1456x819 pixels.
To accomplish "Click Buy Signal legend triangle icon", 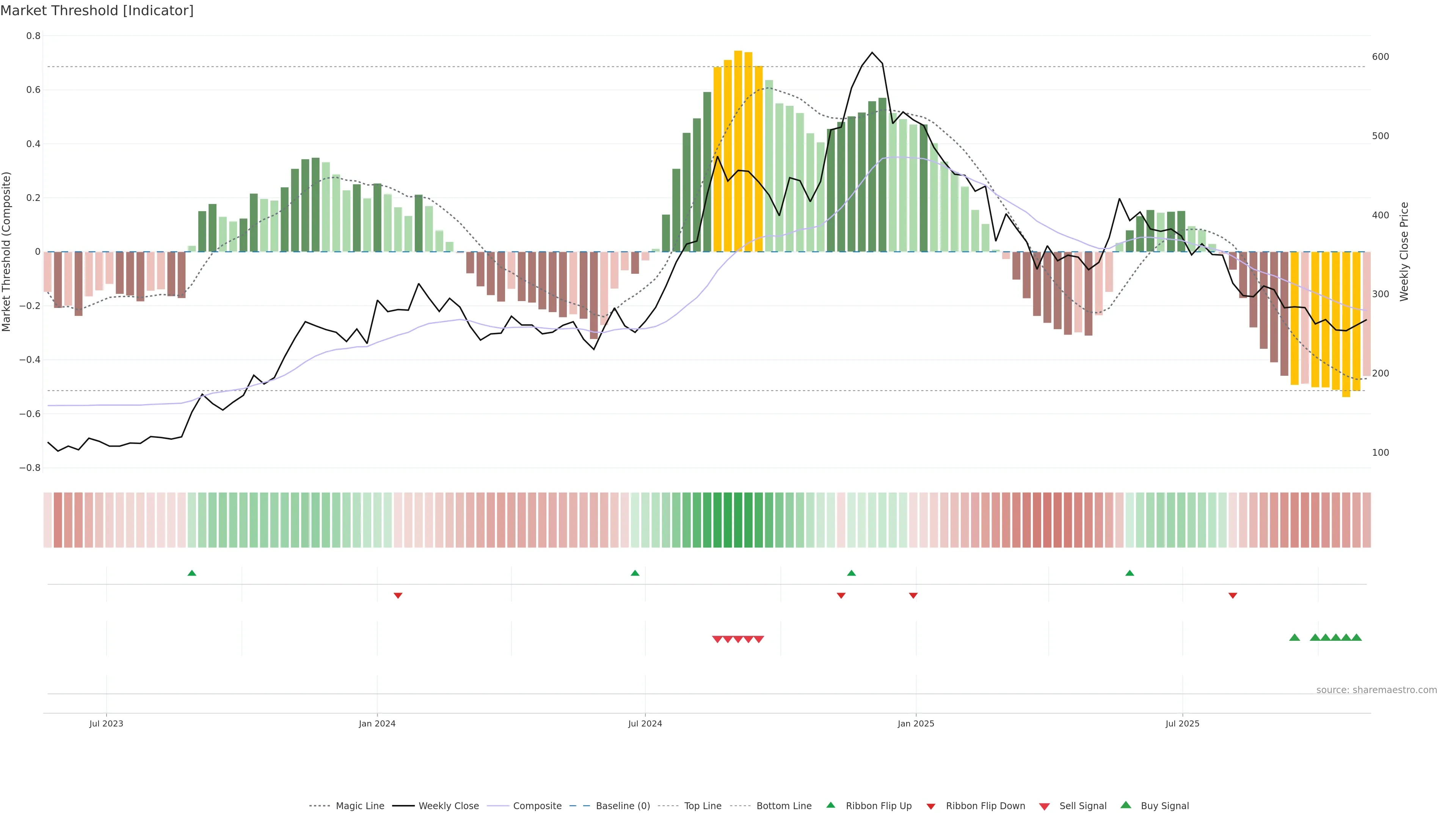I will tap(1126, 805).
